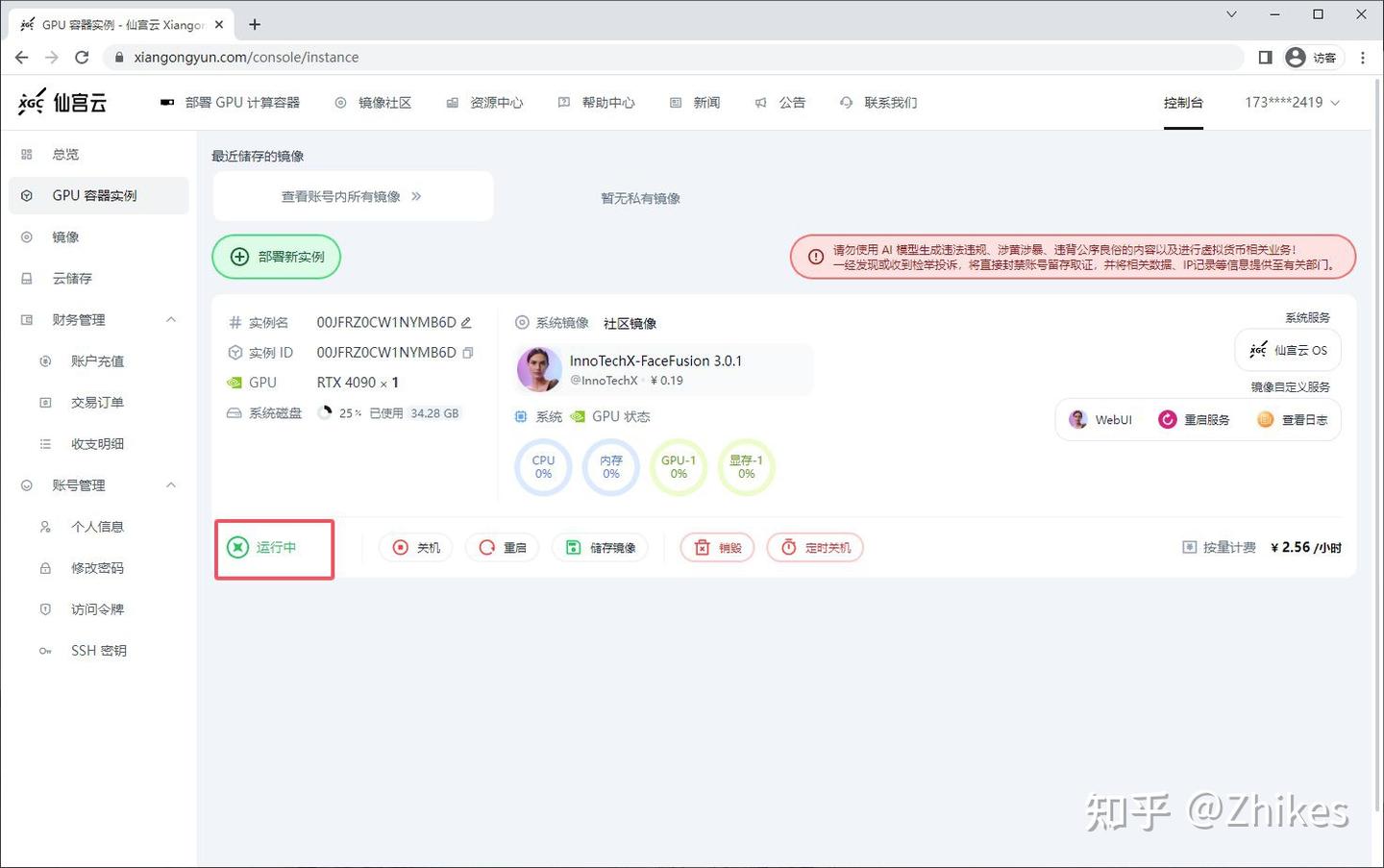
Task: Click the 重启服务 button
Action: [1194, 420]
